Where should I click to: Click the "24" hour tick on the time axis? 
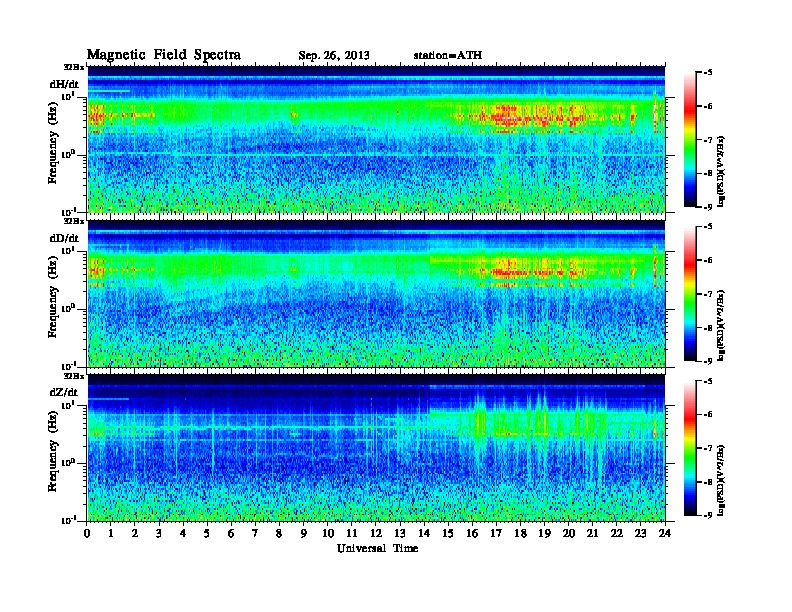(665, 533)
